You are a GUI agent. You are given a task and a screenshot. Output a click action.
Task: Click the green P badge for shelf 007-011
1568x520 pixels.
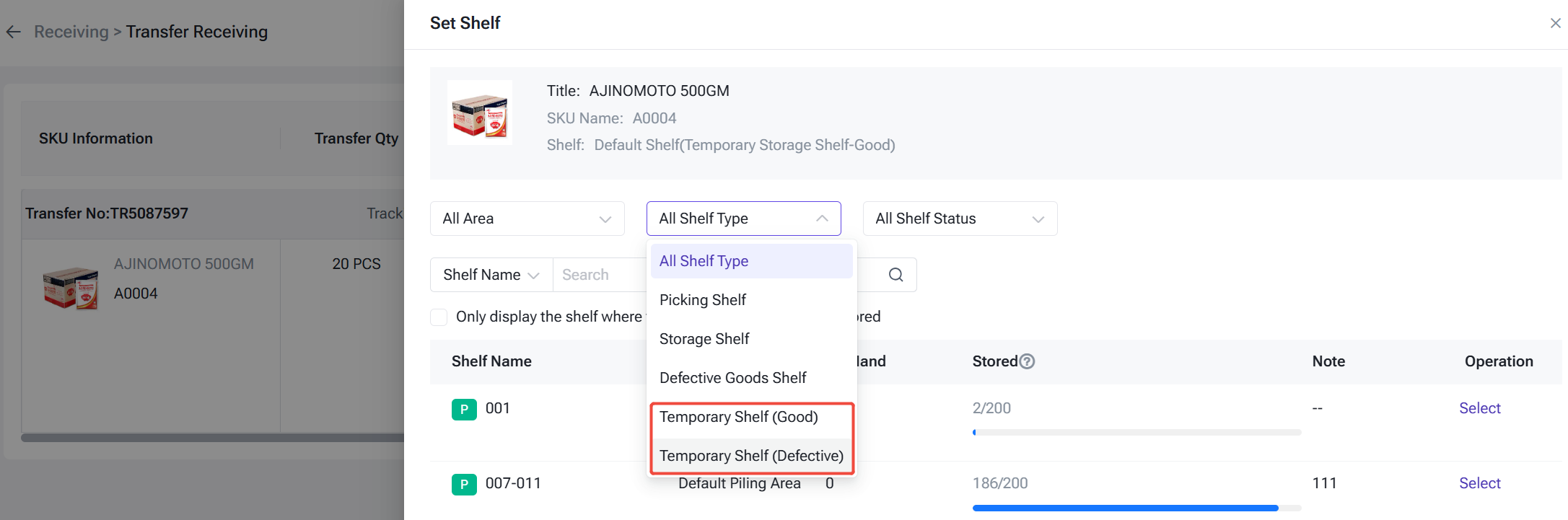tap(464, 484)
